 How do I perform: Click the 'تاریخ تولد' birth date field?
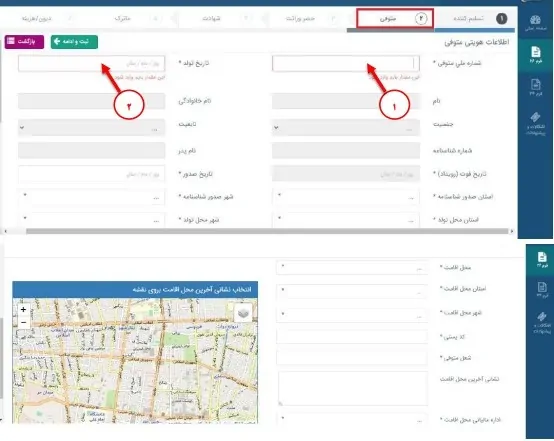[92, 64]
